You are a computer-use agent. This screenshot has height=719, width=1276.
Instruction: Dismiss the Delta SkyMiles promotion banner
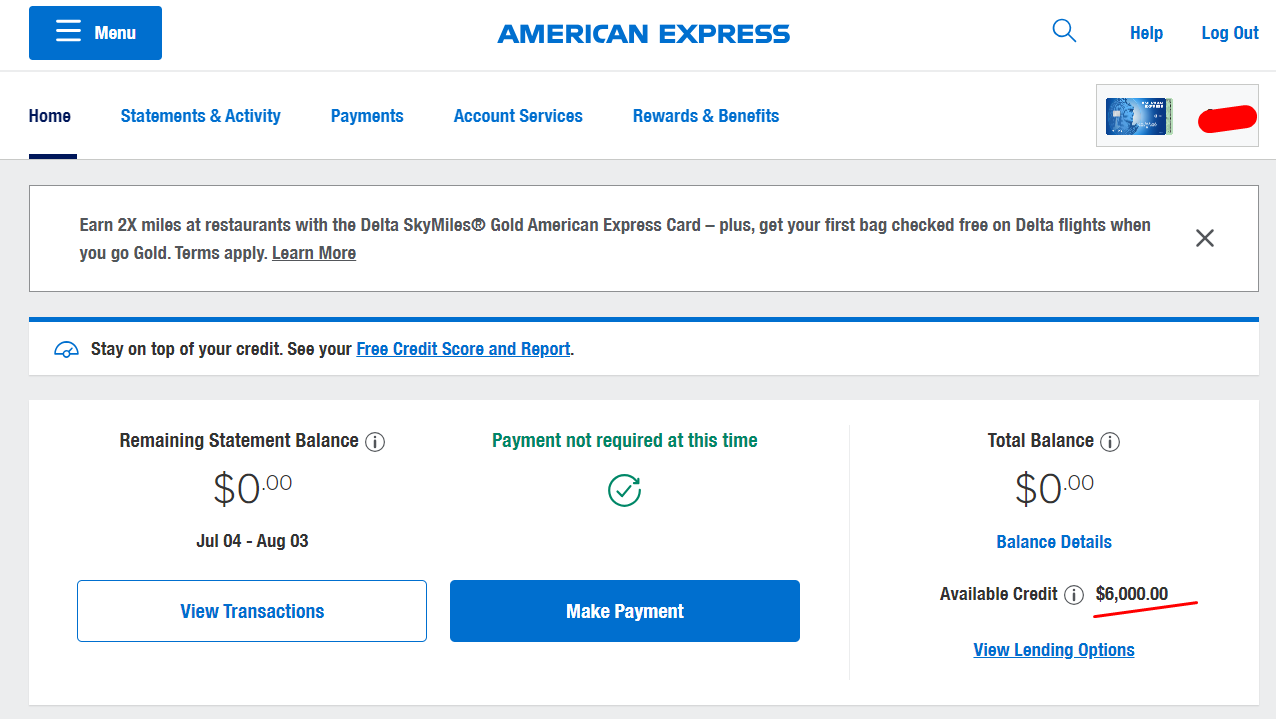click(1205, 238)
